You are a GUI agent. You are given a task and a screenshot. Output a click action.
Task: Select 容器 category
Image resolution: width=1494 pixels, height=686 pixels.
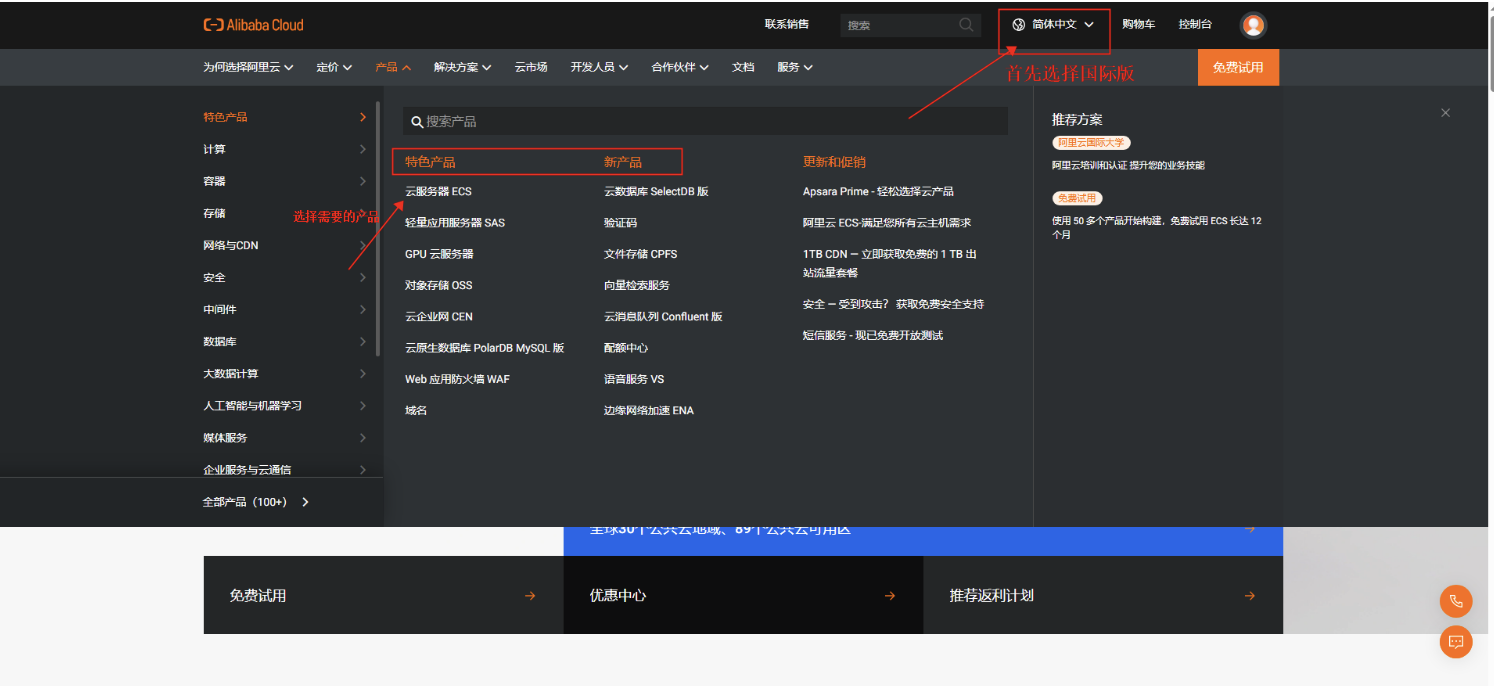(x=285, y=181)
